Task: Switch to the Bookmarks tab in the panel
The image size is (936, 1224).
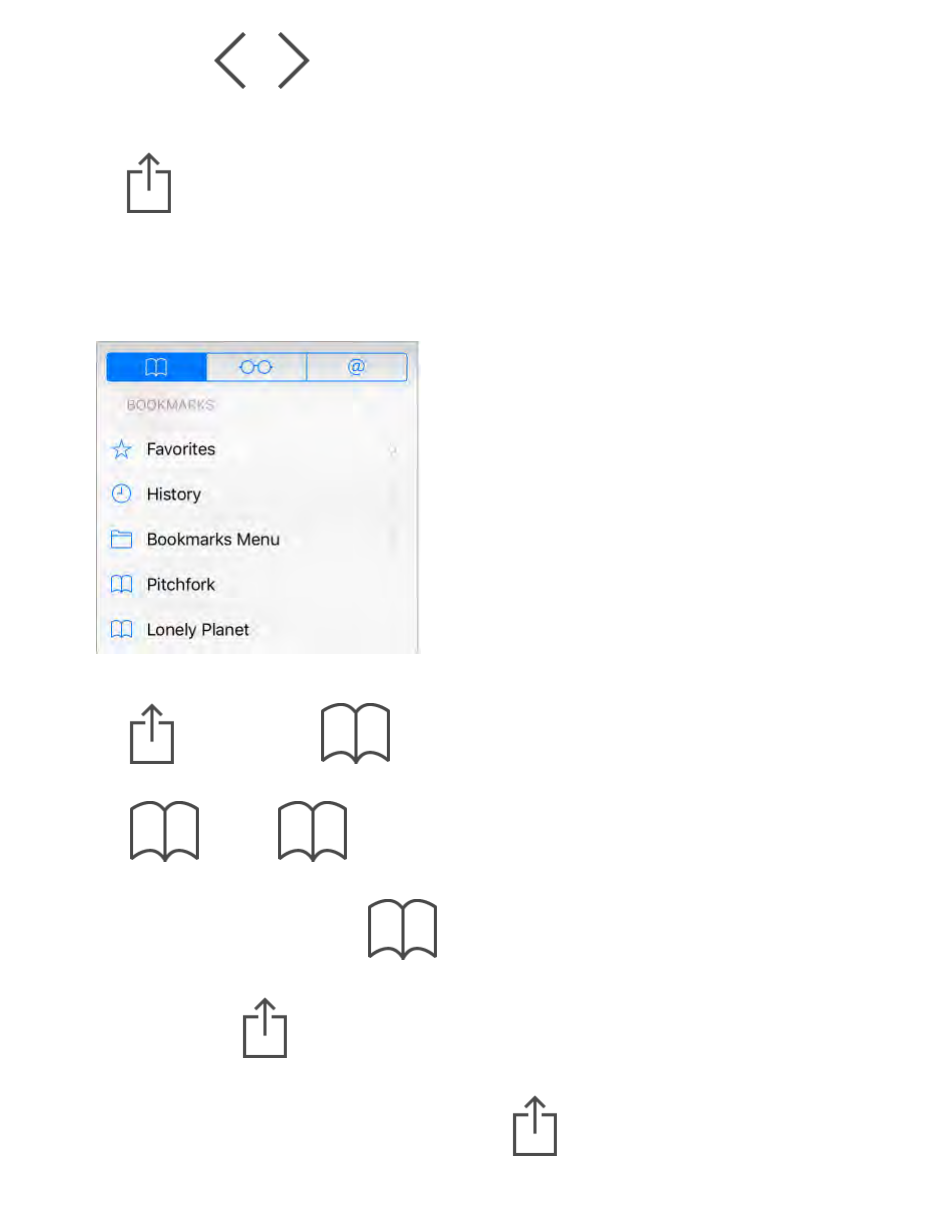Action: pos(157,367)
